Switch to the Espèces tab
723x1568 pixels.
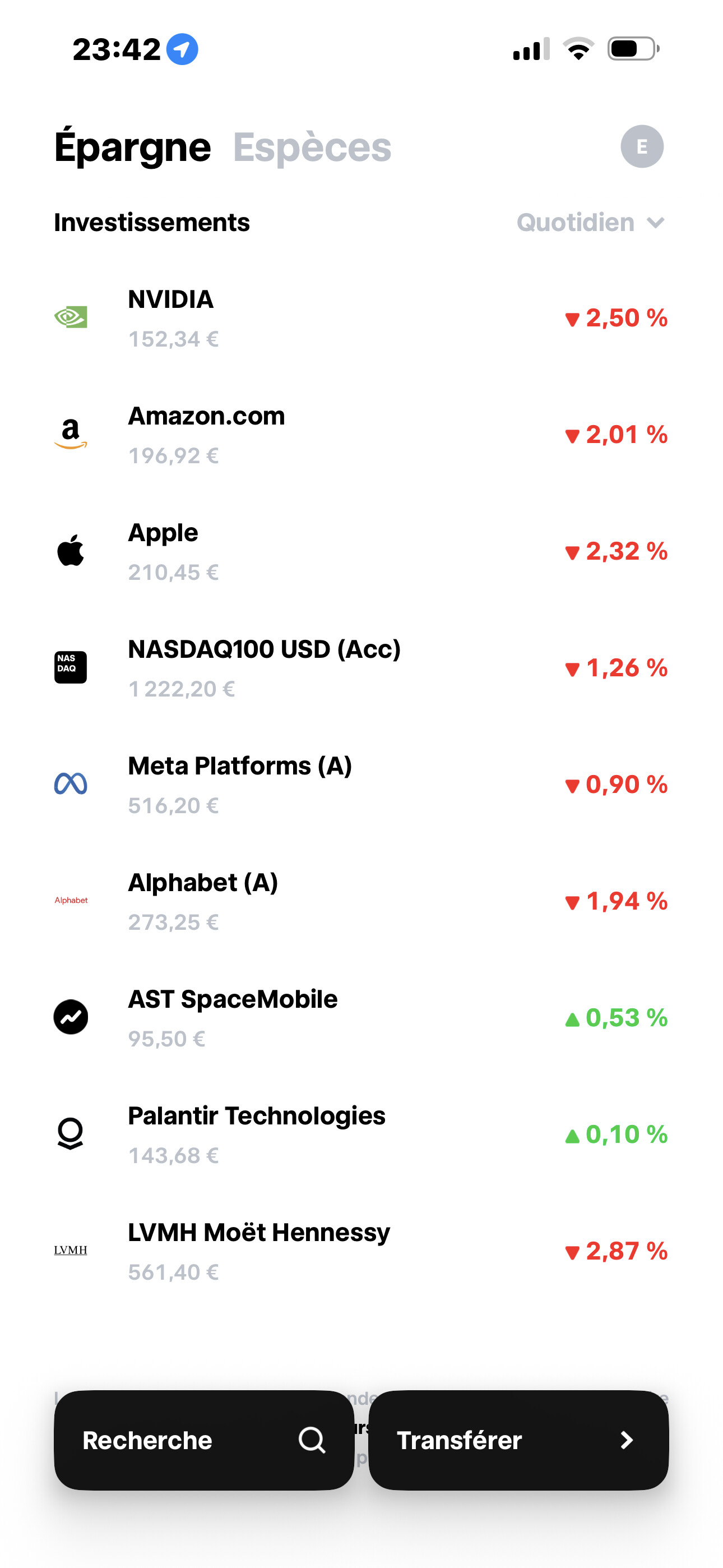coord(312,147)
